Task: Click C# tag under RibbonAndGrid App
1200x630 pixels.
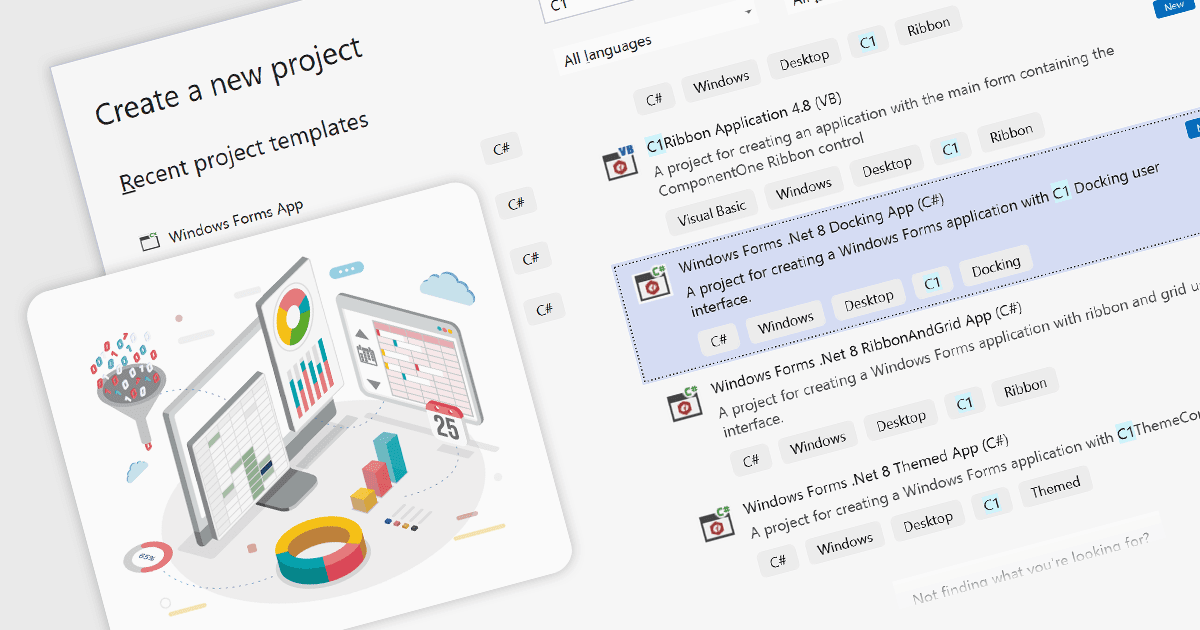Action: point(750,460)
